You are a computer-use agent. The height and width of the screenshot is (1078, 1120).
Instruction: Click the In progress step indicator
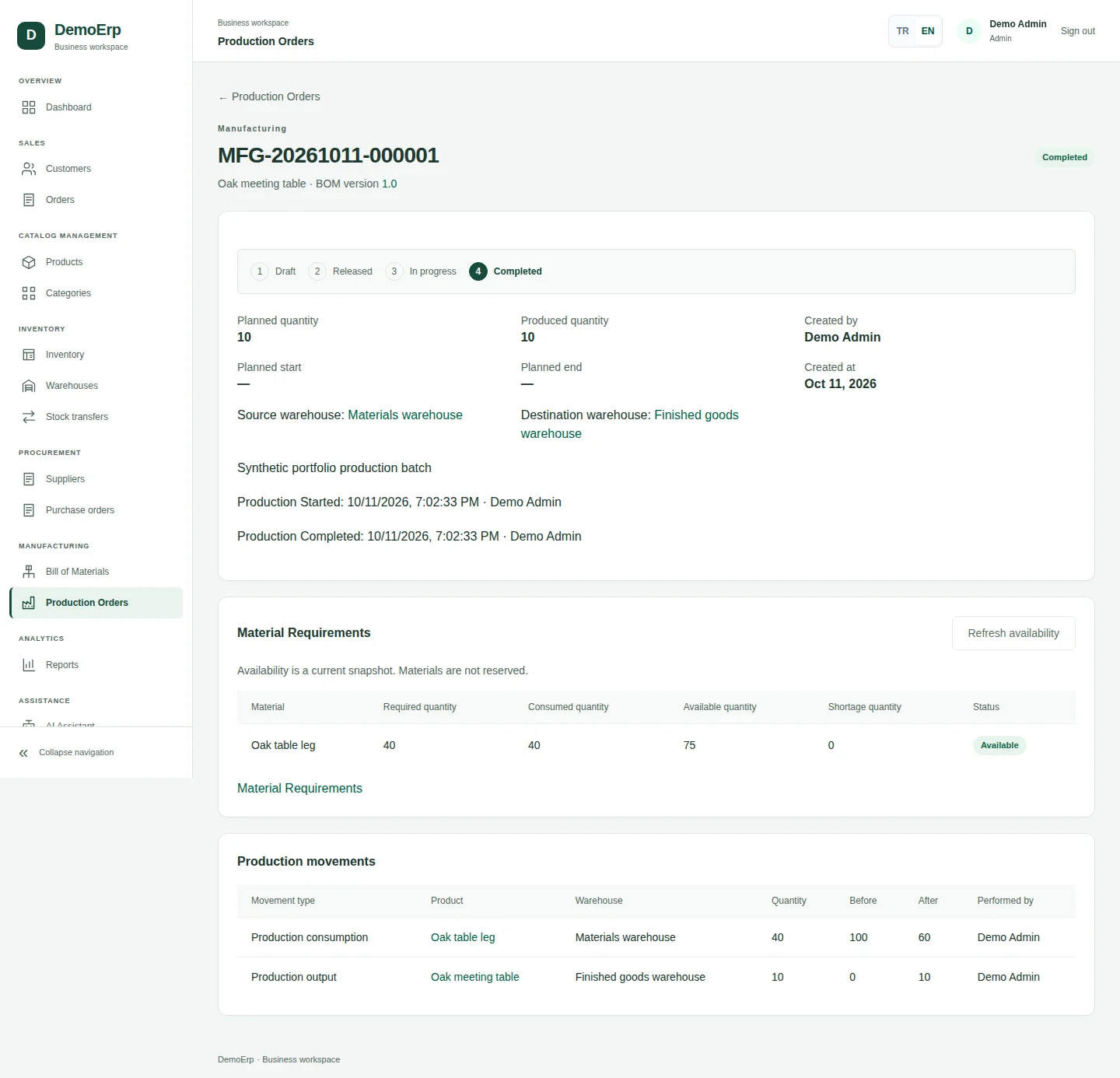pos(422,271)
